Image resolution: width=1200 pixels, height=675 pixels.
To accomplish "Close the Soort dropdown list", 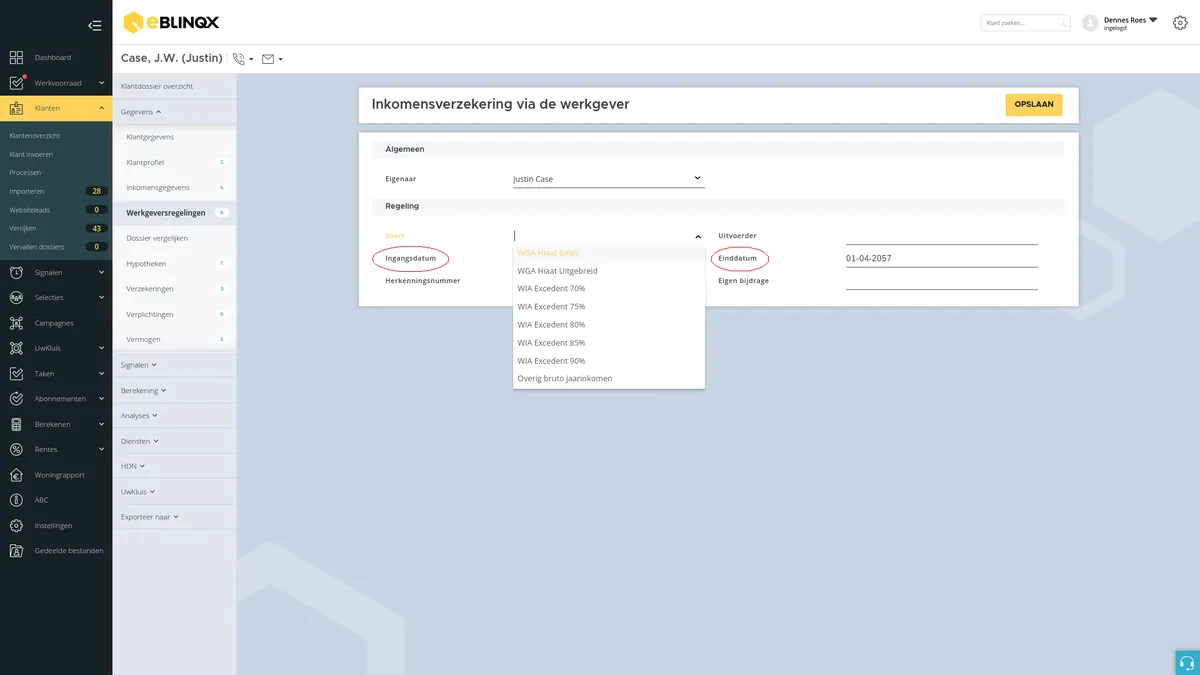I will (697, 237).
